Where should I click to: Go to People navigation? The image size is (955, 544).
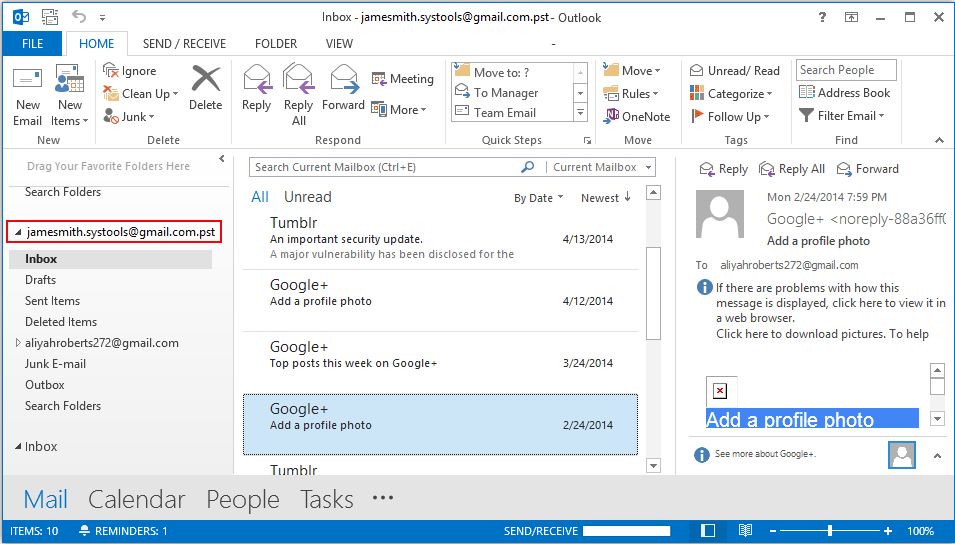242,500
